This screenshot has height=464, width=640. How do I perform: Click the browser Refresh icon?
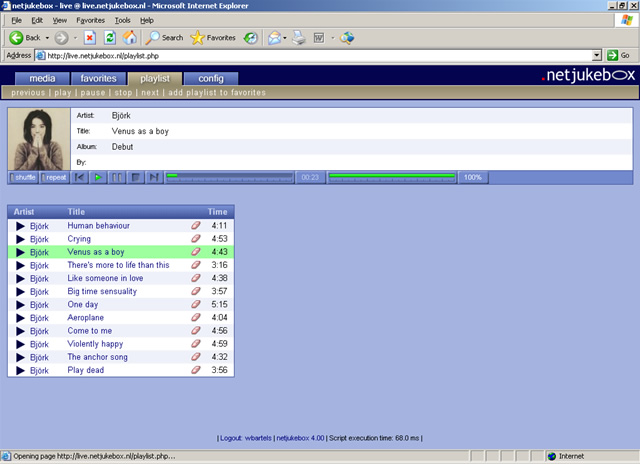(109, 38)
